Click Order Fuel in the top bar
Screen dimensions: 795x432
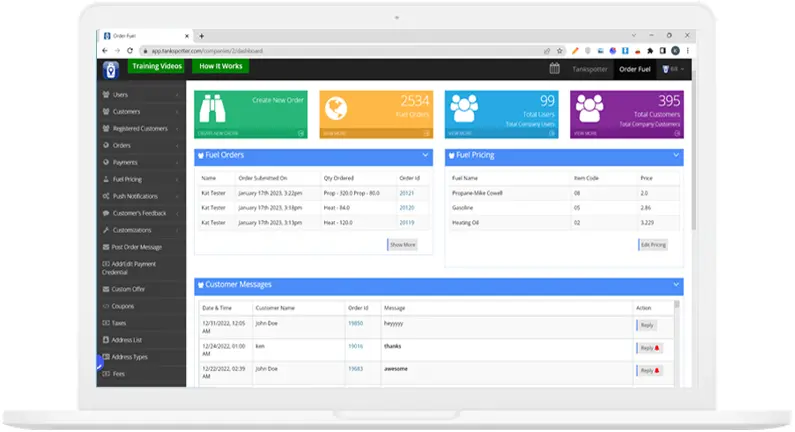click(634, 69)
